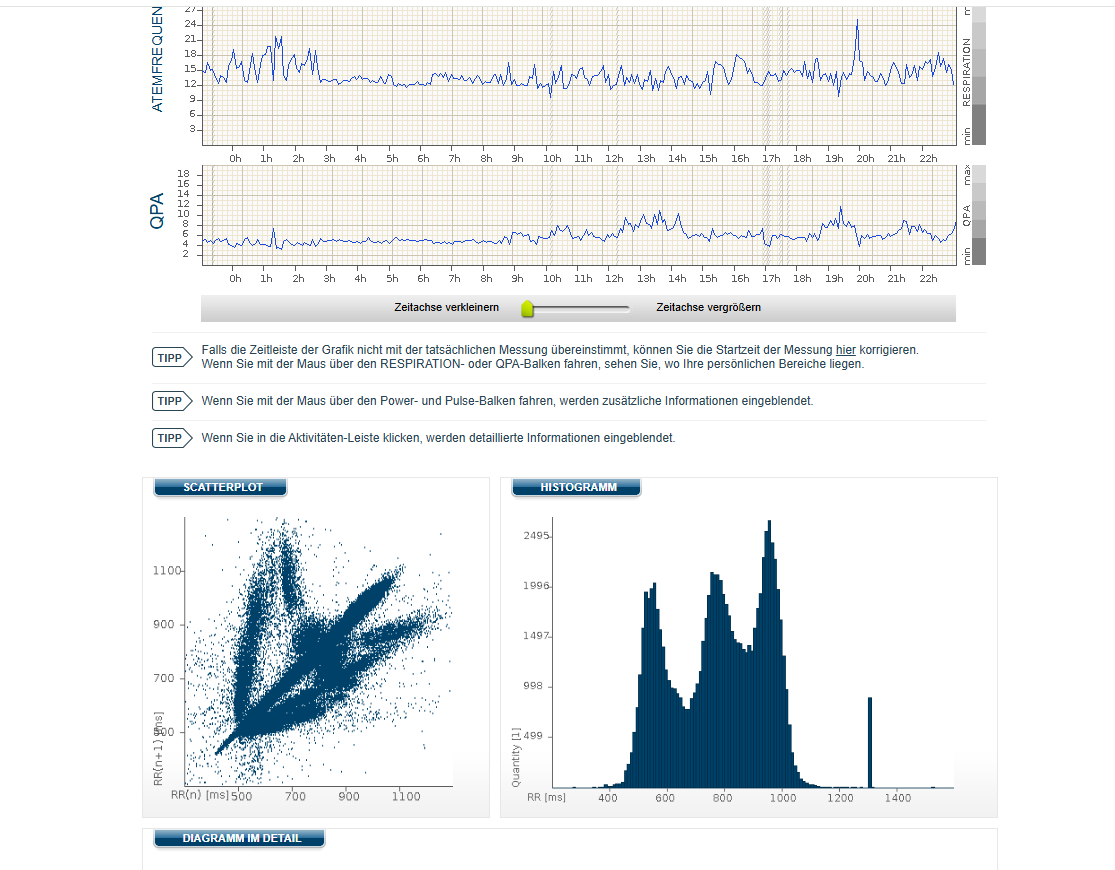Click the SCATTERPLOT panel header

pyautogui.click(x=220, y=487)
